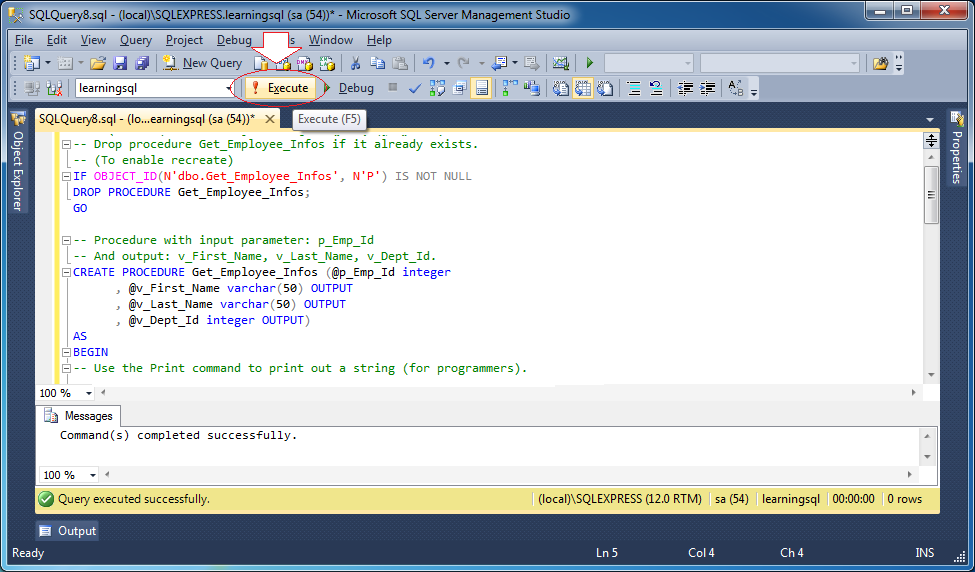Click the Navigate Backward icon

click(x=499, y=63)
